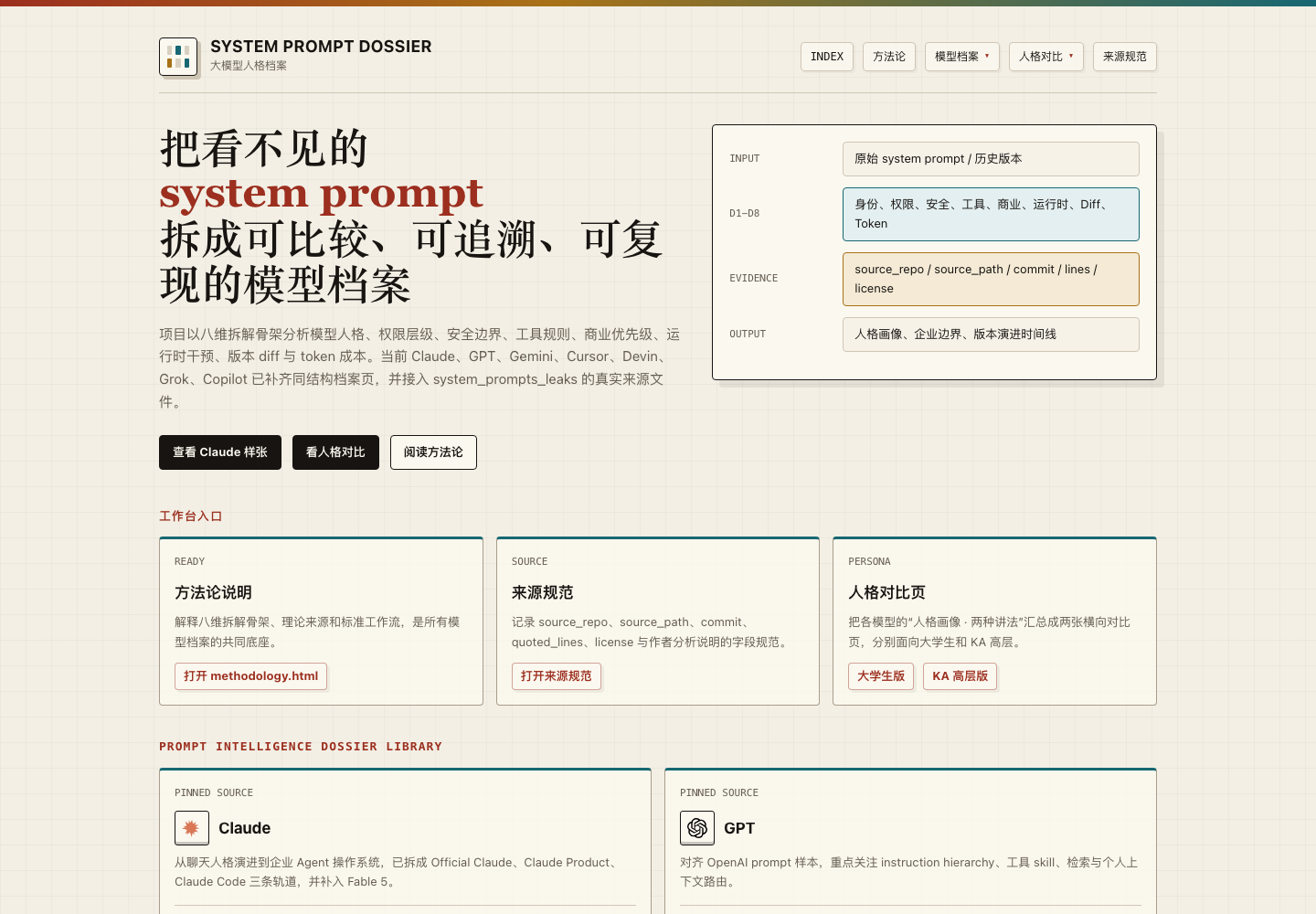Click the 看人格对比 button
This screenshot has height=914, width=1316.
point(335,452)
